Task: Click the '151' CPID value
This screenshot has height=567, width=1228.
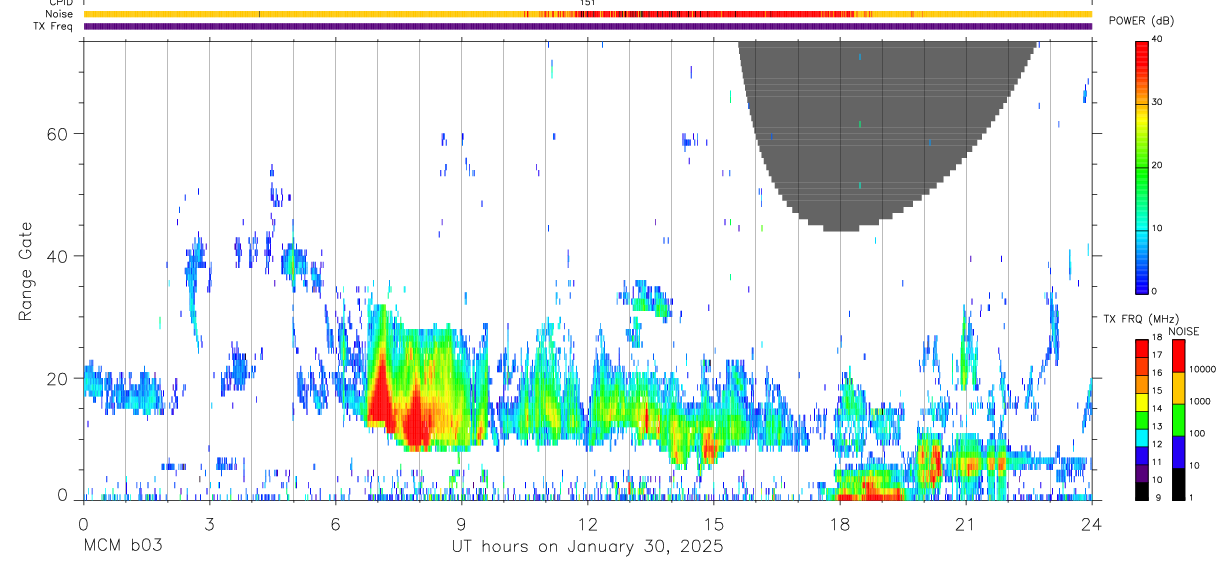Action: (588, 3)
